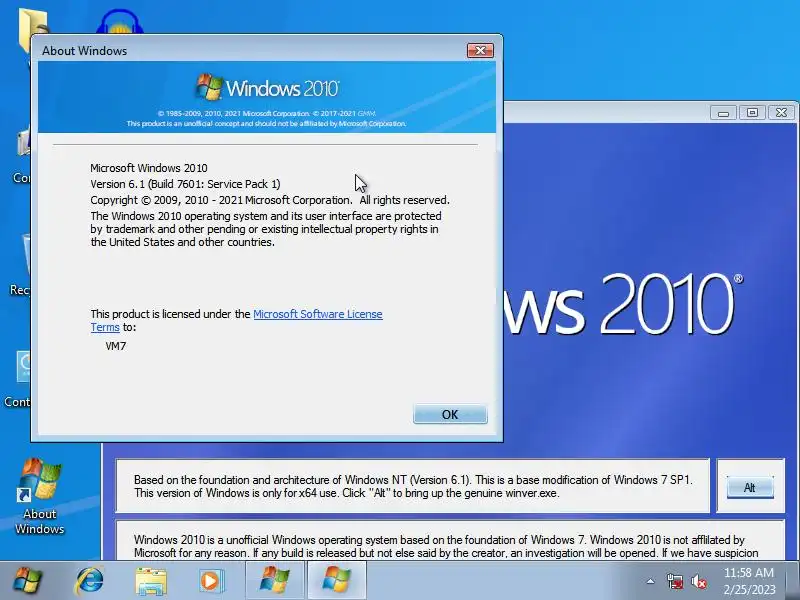Maximize the background Windows 2010 window
The width and height of the screenshot is (800, 600).
[x=752, y=113]
